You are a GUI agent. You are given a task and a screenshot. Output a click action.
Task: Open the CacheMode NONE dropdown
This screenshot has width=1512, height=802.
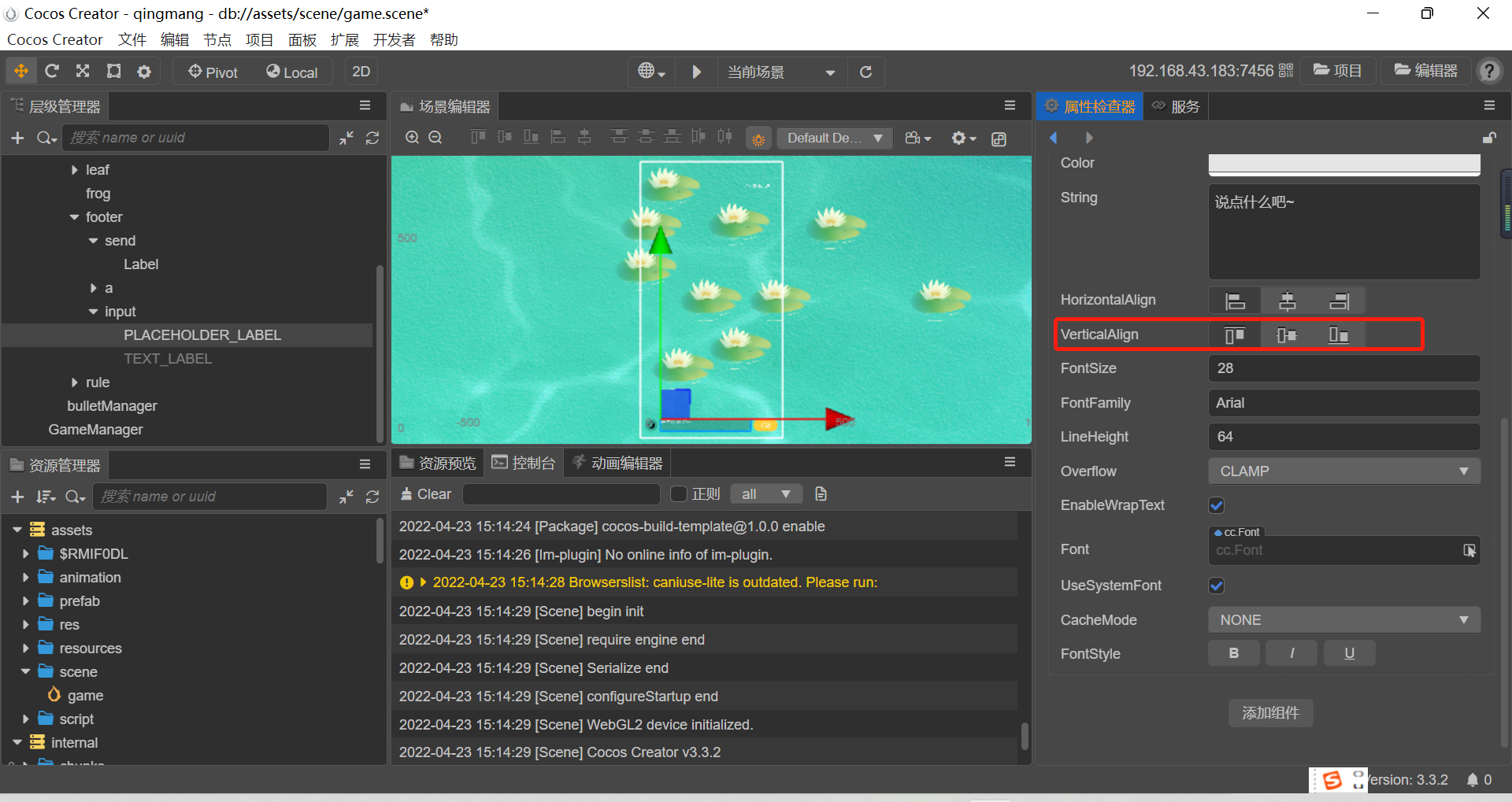[1344, 620]
